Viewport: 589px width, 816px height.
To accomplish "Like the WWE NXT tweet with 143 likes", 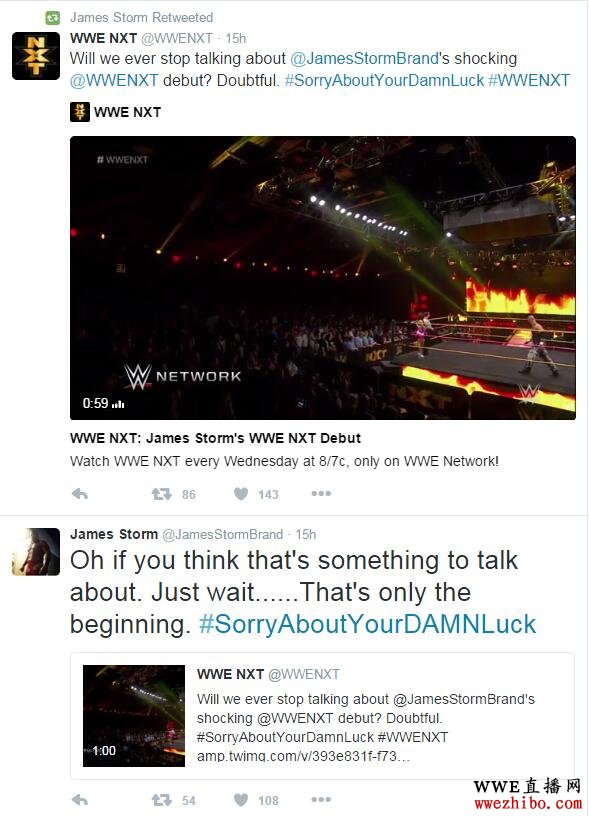I will click(x=241, y=494).
